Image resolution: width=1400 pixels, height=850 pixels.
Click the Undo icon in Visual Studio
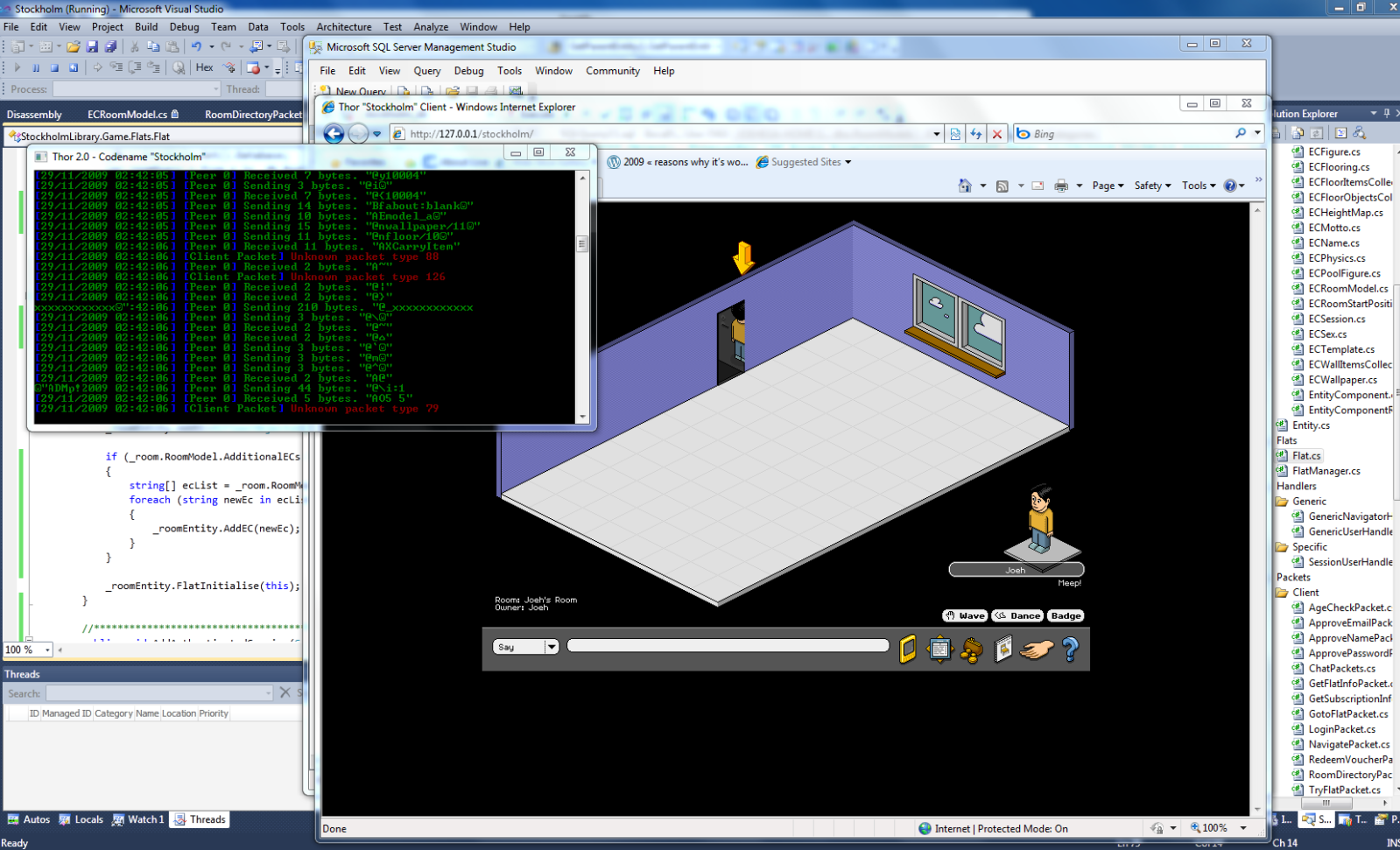click(197, 46)
